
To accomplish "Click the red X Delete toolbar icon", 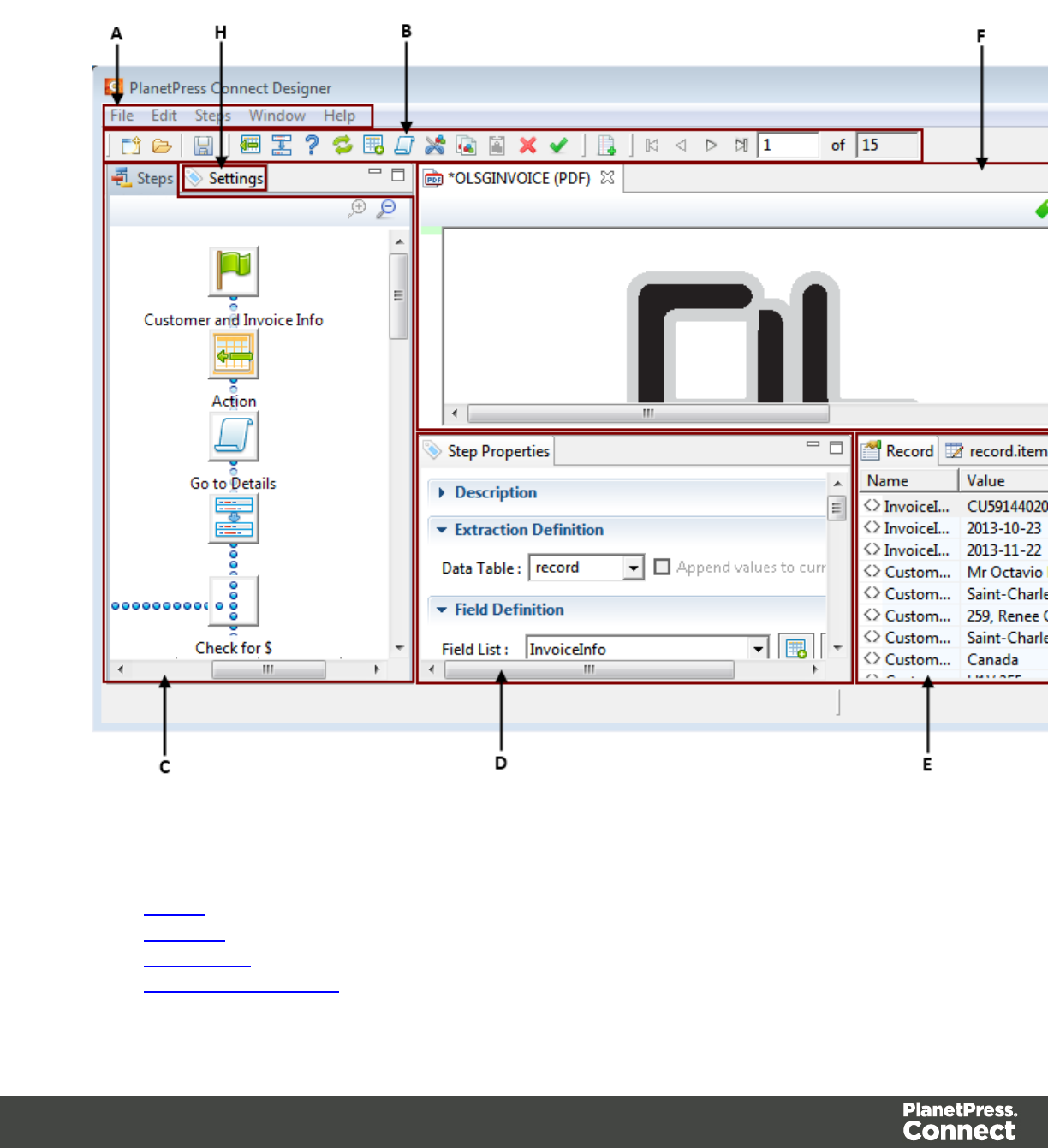I will pyautogui.click(x=528, y=145).
